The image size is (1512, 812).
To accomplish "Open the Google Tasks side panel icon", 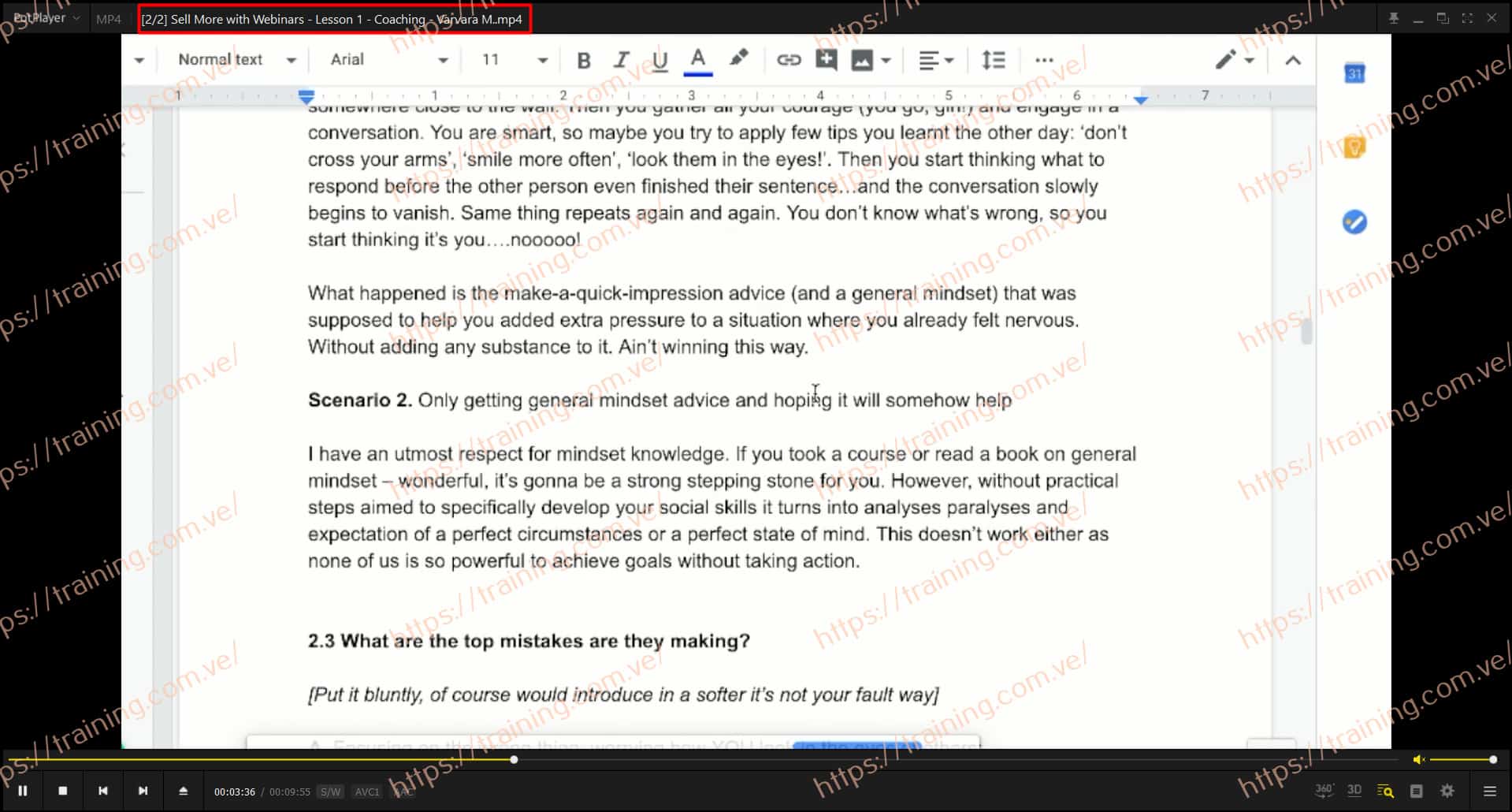I will tap(1354, 222).
